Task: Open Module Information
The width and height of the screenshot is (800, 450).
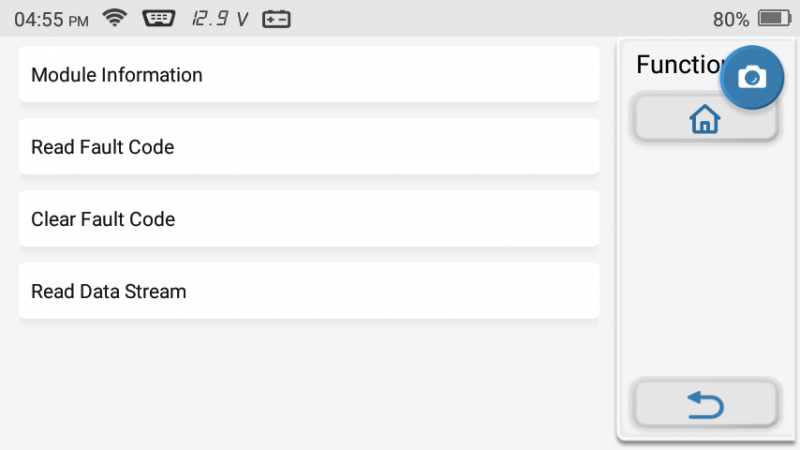Action: coord(309,74)
